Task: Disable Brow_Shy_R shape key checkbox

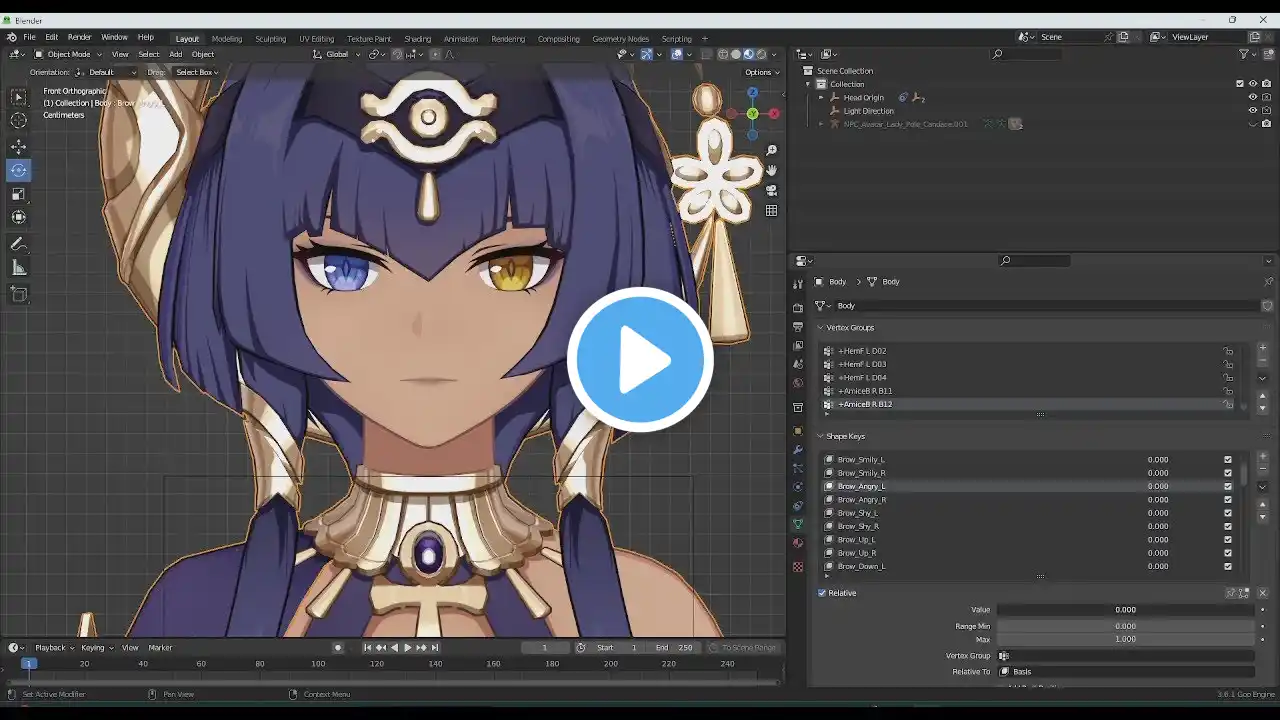Action: click(x=1228, y=526)
